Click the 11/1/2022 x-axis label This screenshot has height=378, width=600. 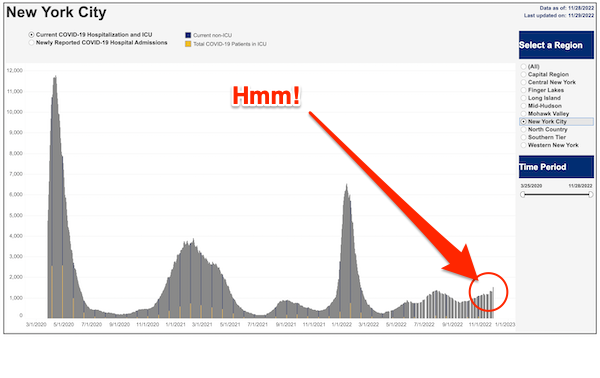click(480, 324)
